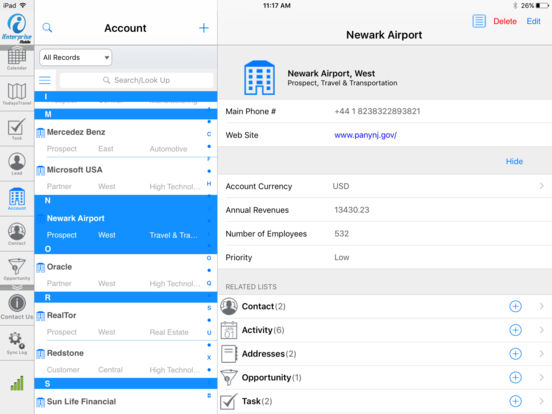Open the Contact Us info icon
The image size is (552, 414).
coord(17,306)
